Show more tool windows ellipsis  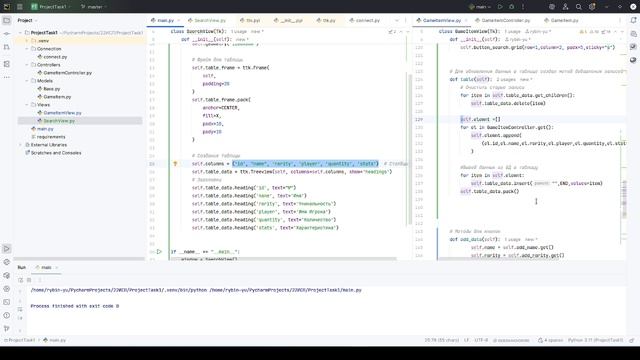click(7, 77)
